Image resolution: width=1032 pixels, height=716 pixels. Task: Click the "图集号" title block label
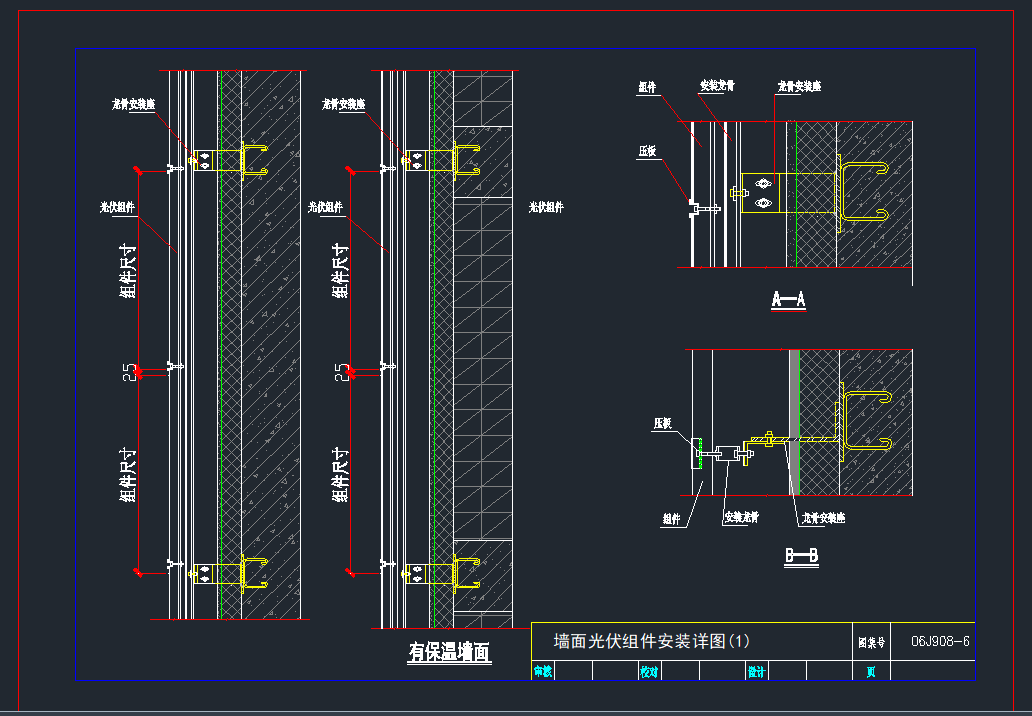click(871, 642)
